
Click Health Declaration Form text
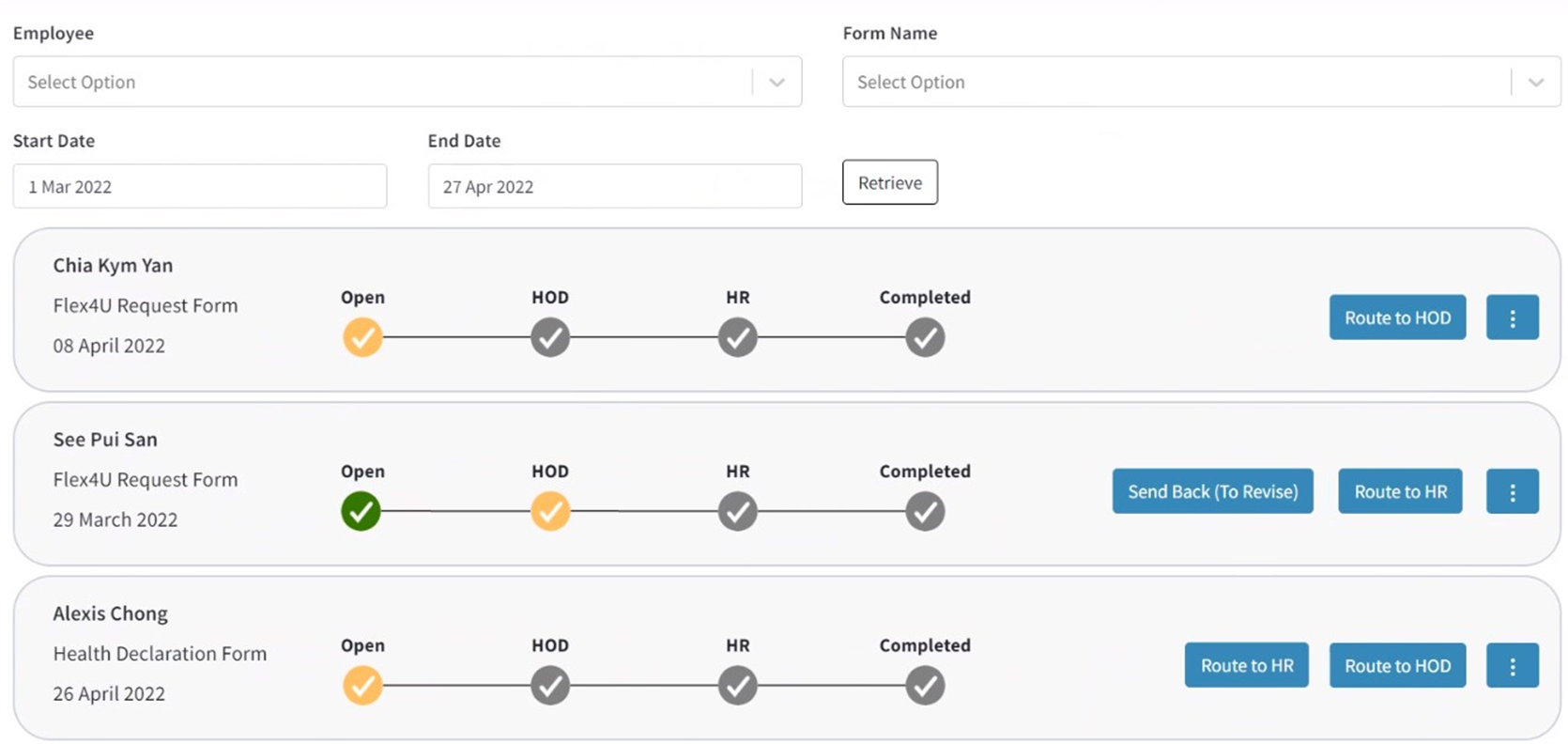pos(160,654)
